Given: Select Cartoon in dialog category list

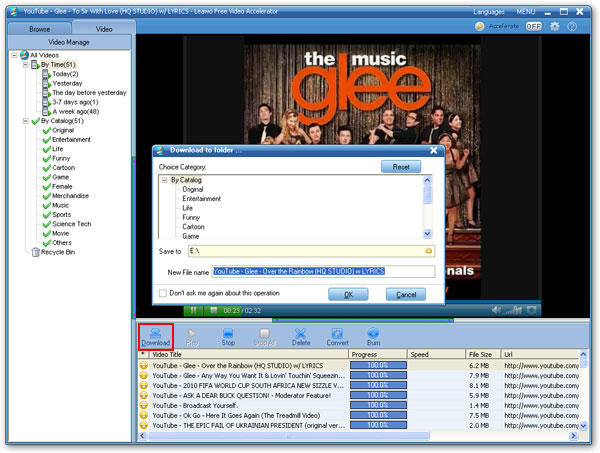Looking at the screenshot, I should point(193,227).
